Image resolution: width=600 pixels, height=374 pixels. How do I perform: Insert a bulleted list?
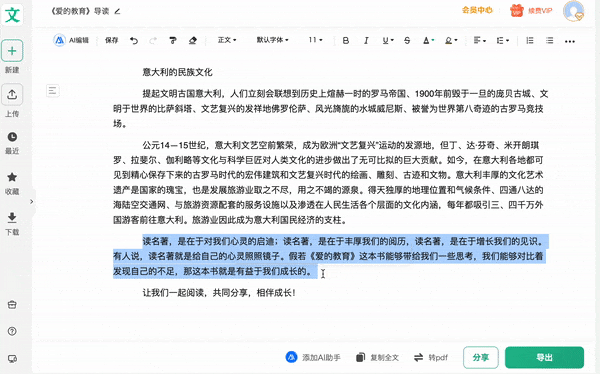[549, 41]
